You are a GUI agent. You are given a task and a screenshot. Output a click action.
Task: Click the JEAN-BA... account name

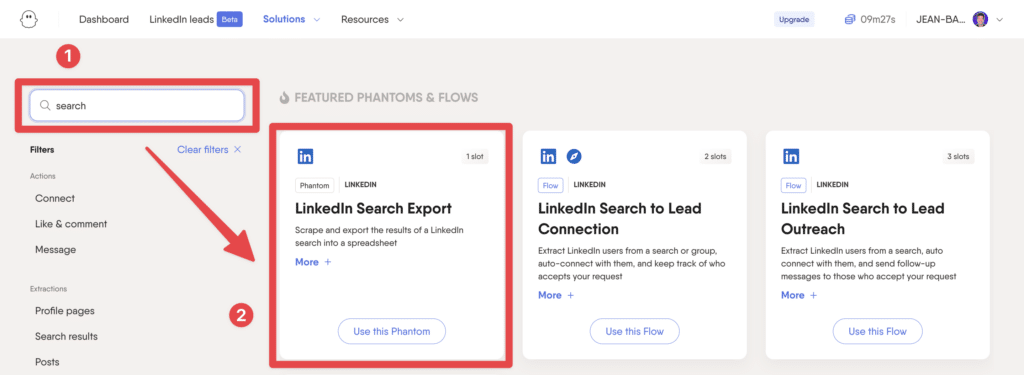click(941, 20)
